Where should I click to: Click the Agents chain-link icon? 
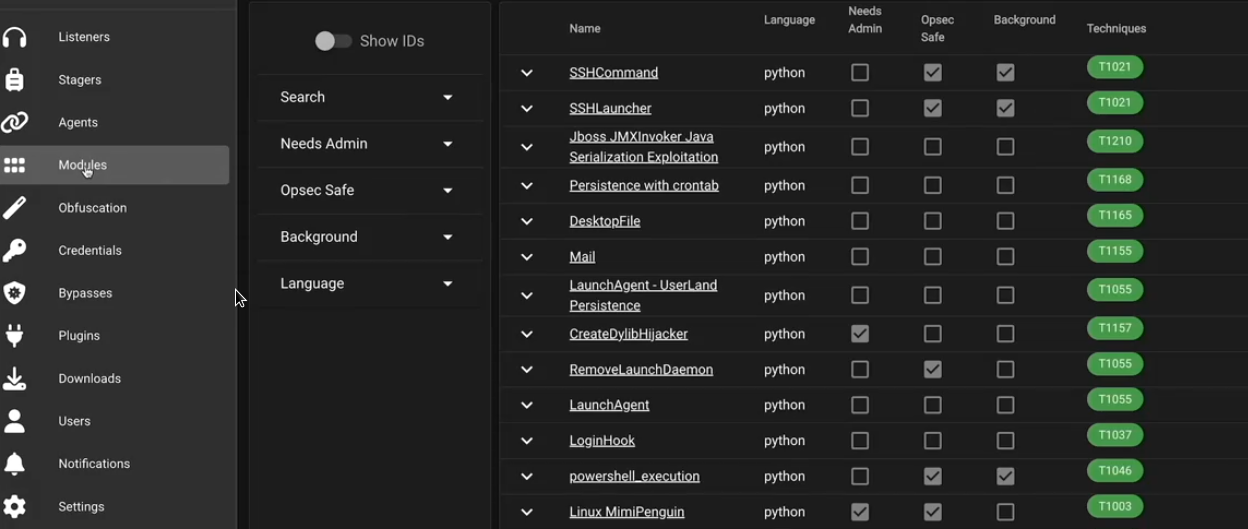tap(14, 123)
